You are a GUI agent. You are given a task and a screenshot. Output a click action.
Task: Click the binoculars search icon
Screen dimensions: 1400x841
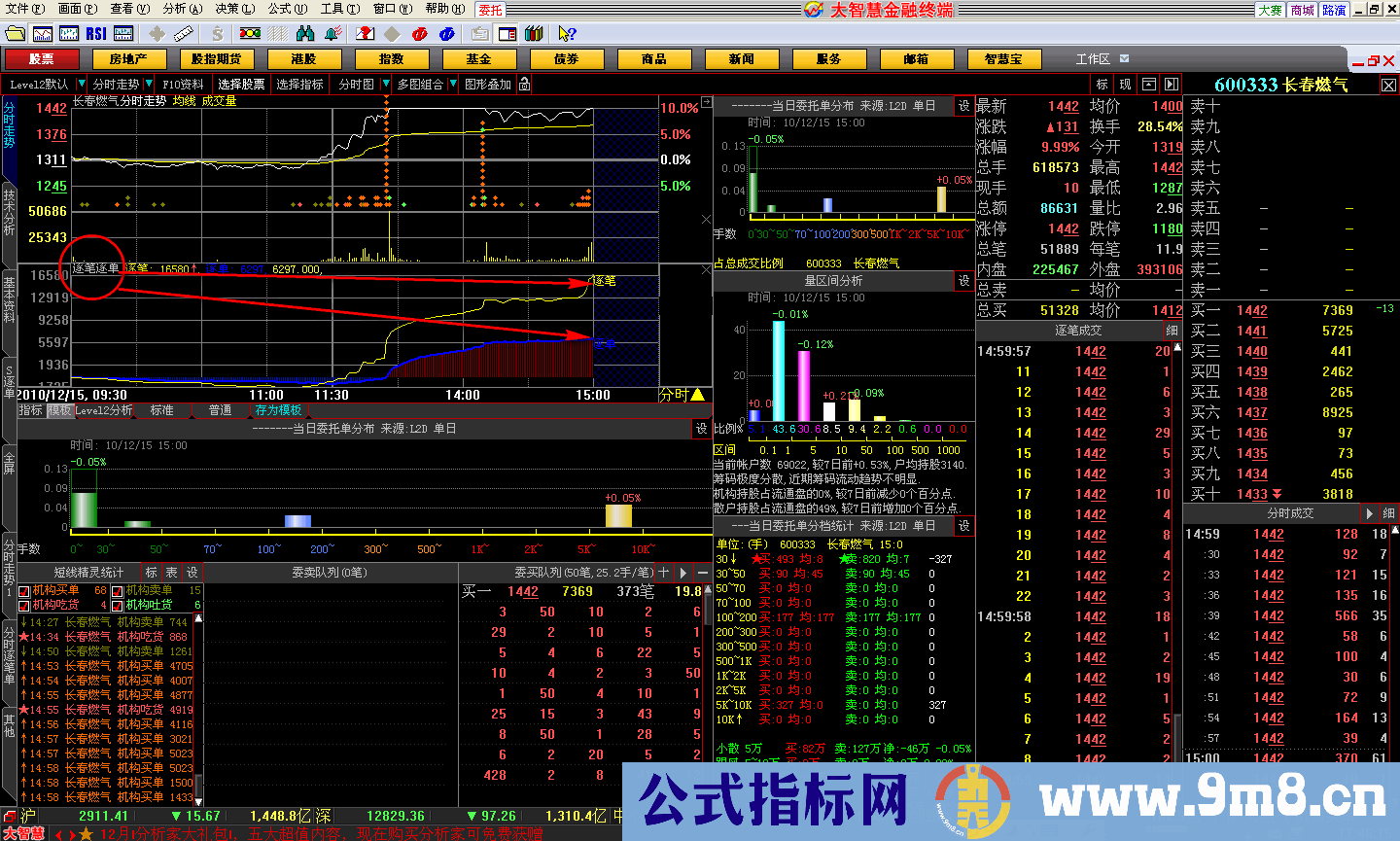[305, 34]
